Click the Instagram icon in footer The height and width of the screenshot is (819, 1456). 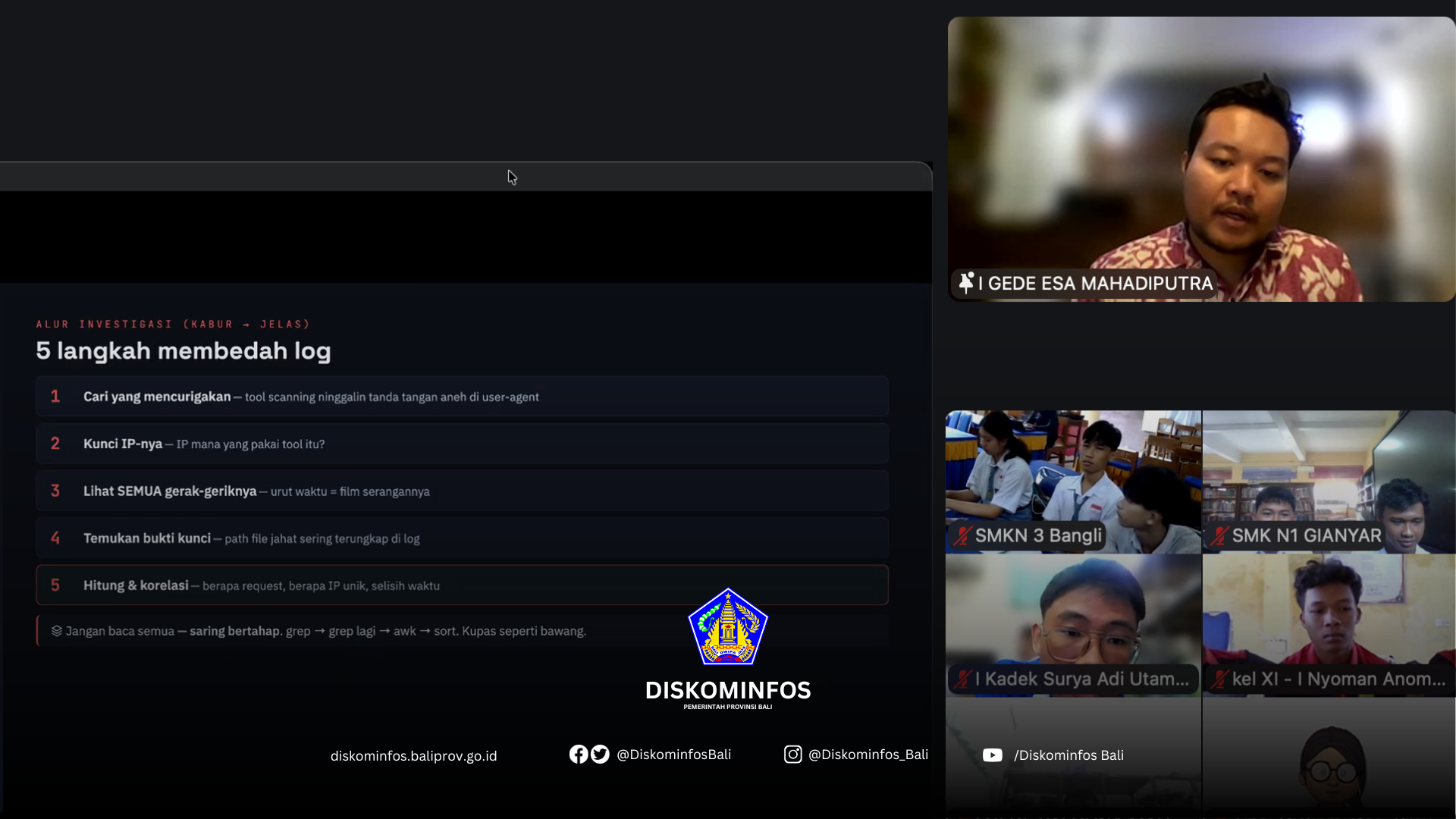coord(792,754)
